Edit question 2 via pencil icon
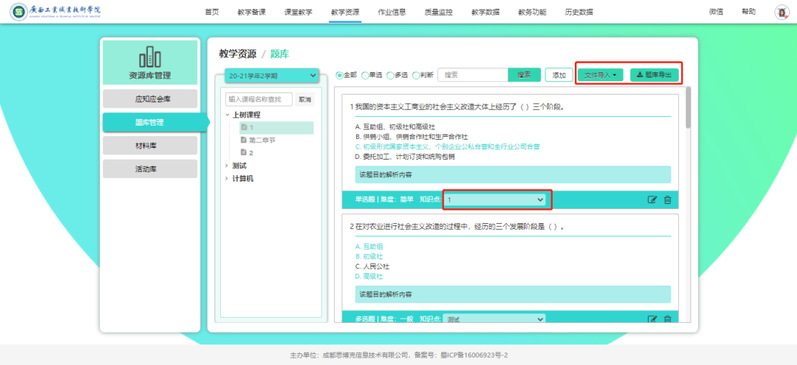 [x=652, y=319]
